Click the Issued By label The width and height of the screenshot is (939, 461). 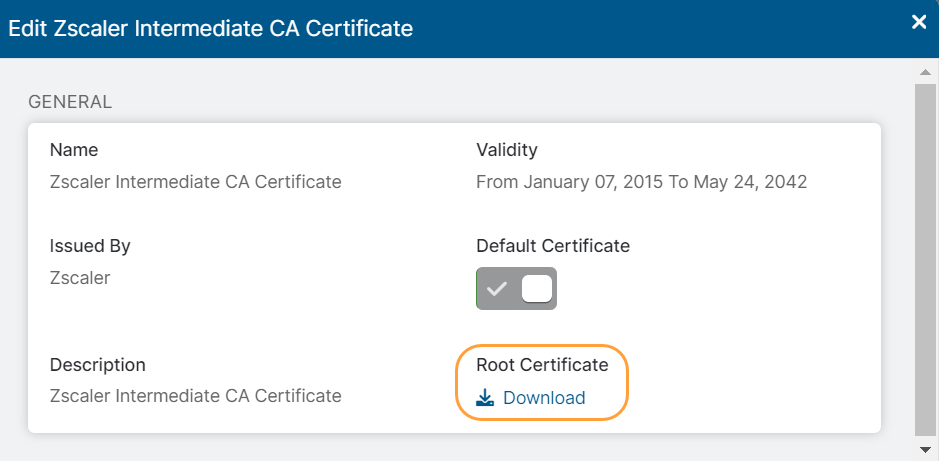[x=90, y=246]
